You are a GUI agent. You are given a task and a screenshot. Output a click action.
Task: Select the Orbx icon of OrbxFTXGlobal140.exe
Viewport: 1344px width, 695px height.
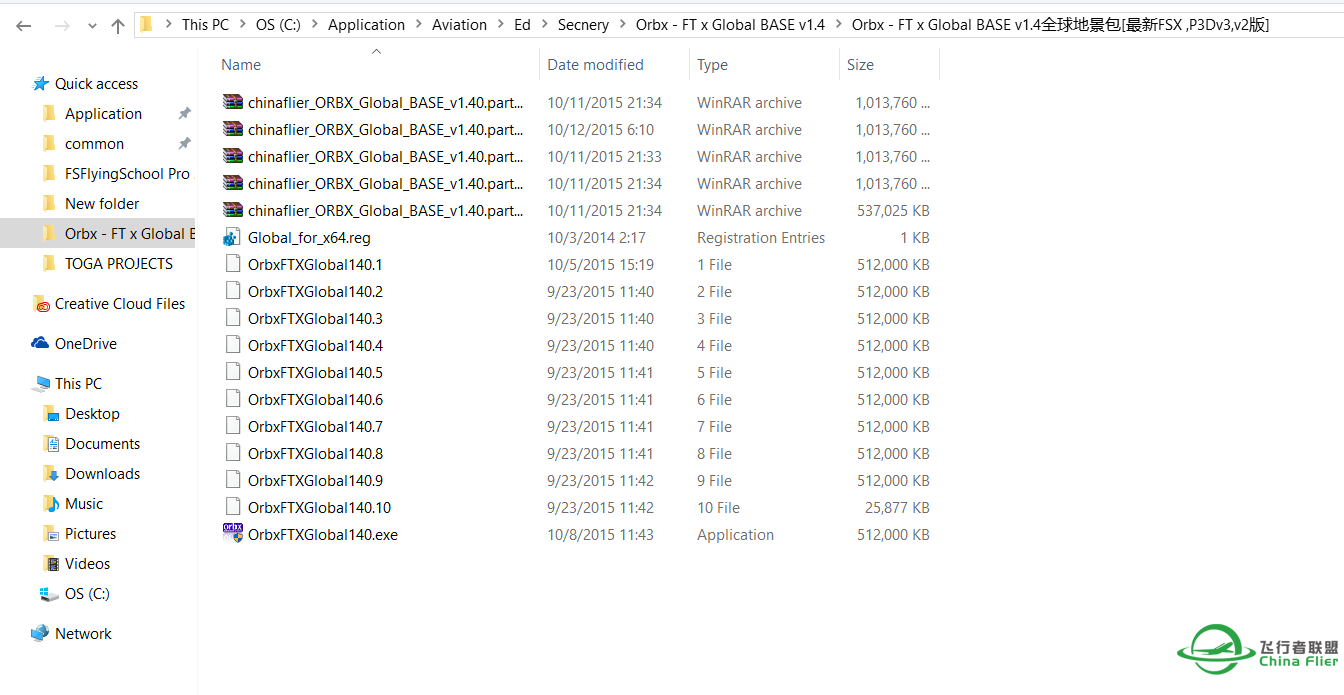[233, 533]
